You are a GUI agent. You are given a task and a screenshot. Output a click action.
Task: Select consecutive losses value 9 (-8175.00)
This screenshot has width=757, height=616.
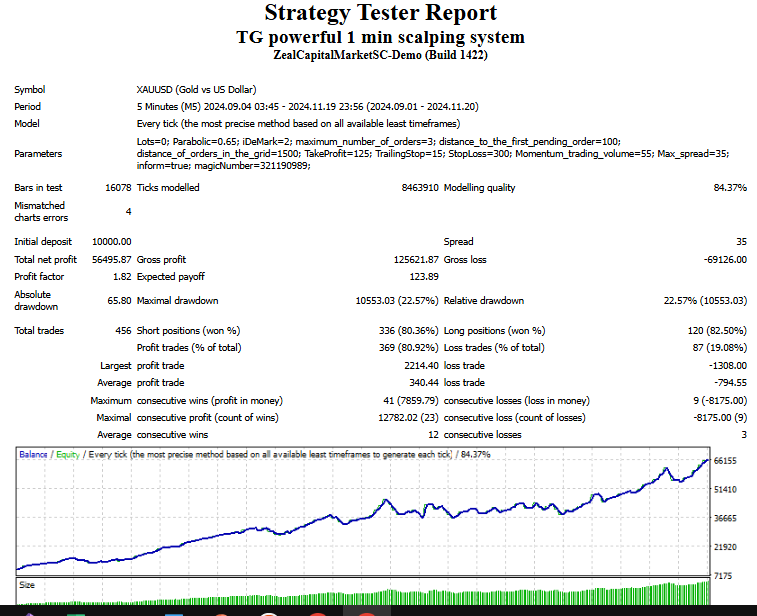pyautogui.click(x=720, y=401)
